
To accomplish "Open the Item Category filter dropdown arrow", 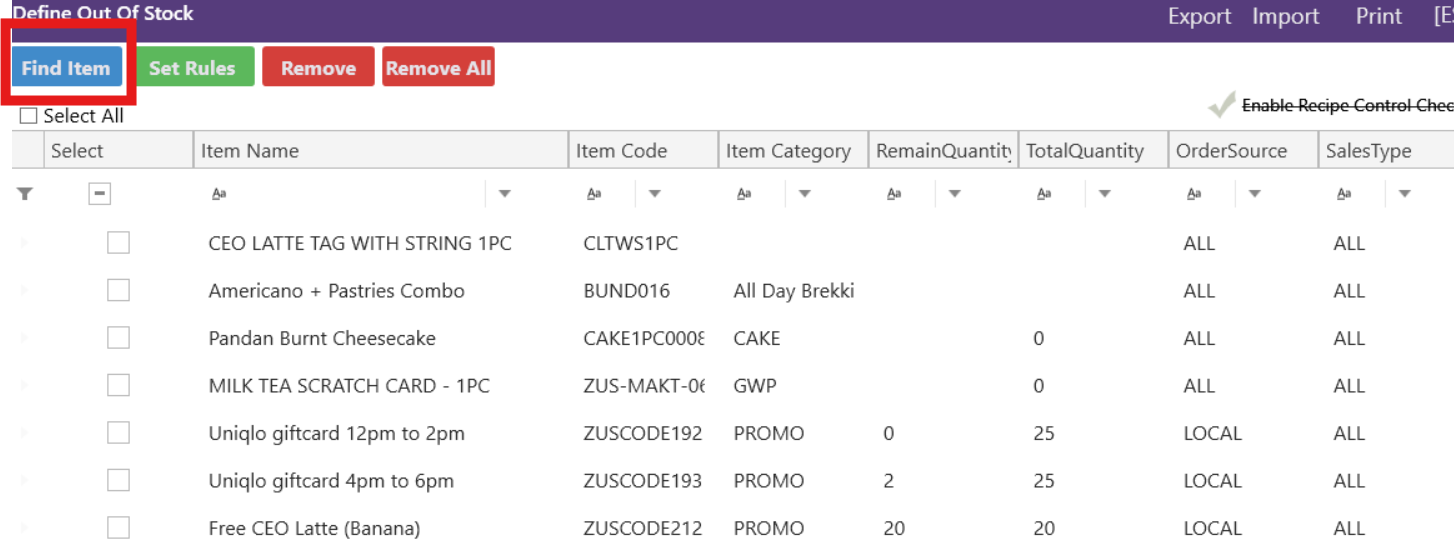I will pos(805,194).
